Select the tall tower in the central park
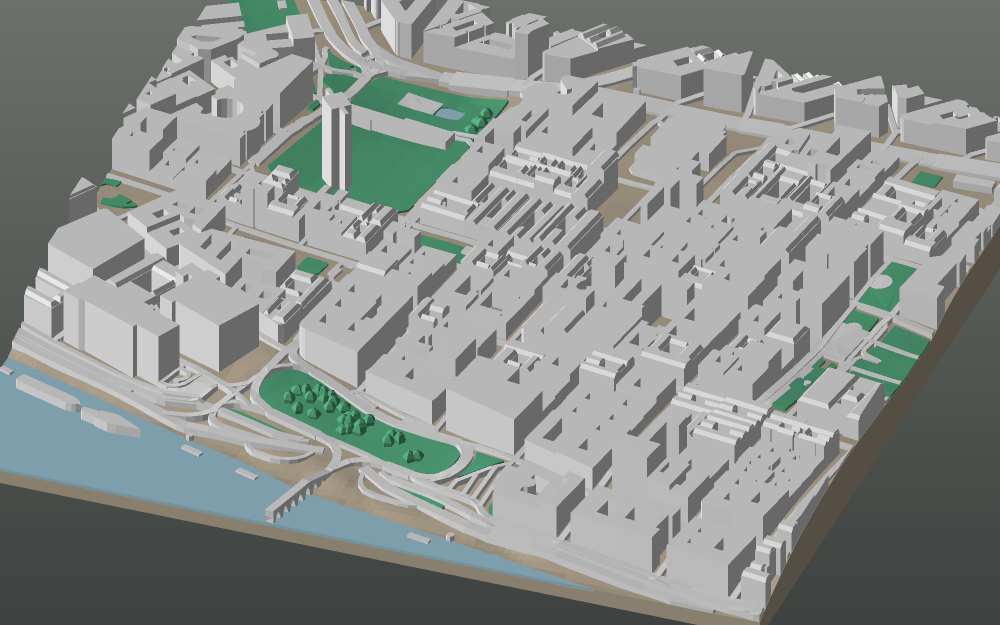Image resolution: width=1000 pixels, height=625 pixels. 335,142
